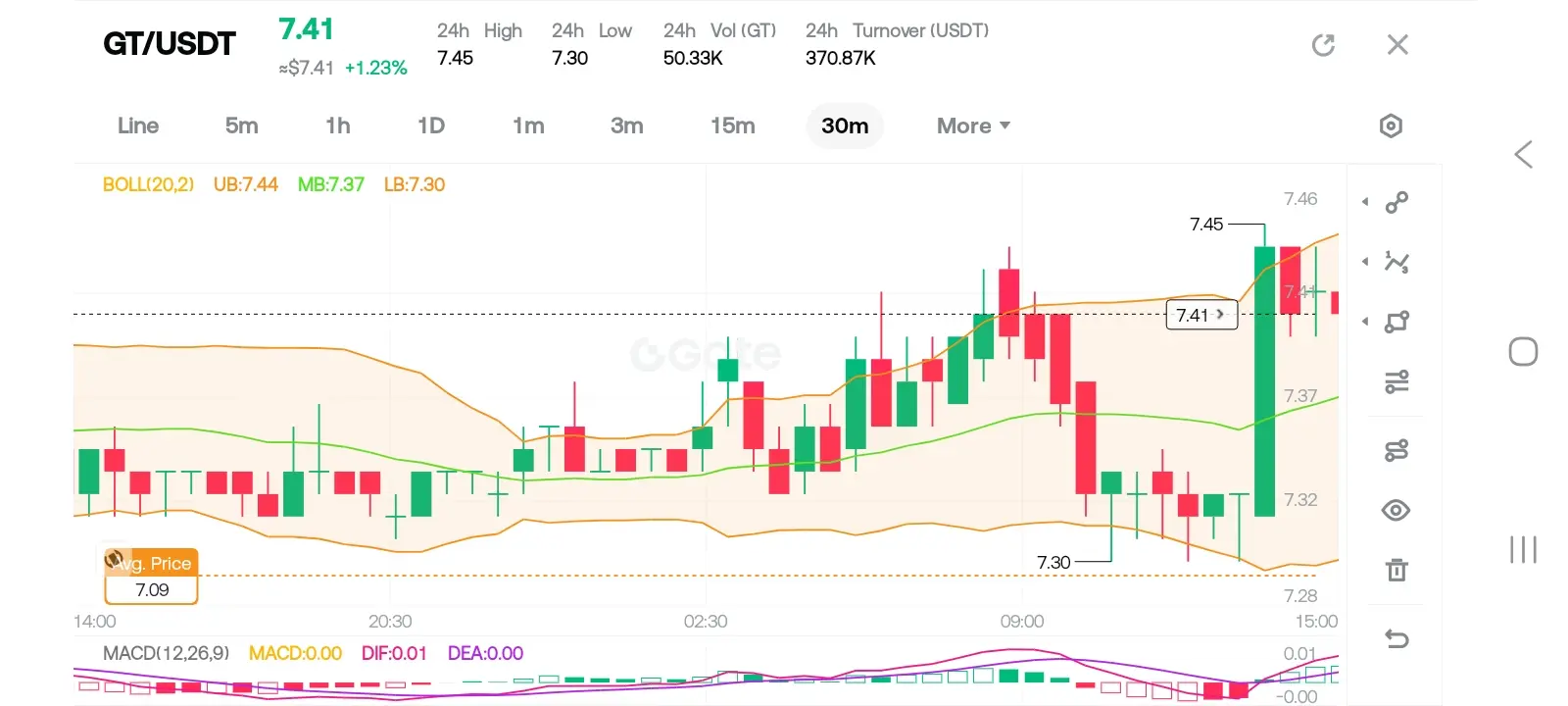Select the 1h timeframe
Screen dimensions: 1568x706
338,126
